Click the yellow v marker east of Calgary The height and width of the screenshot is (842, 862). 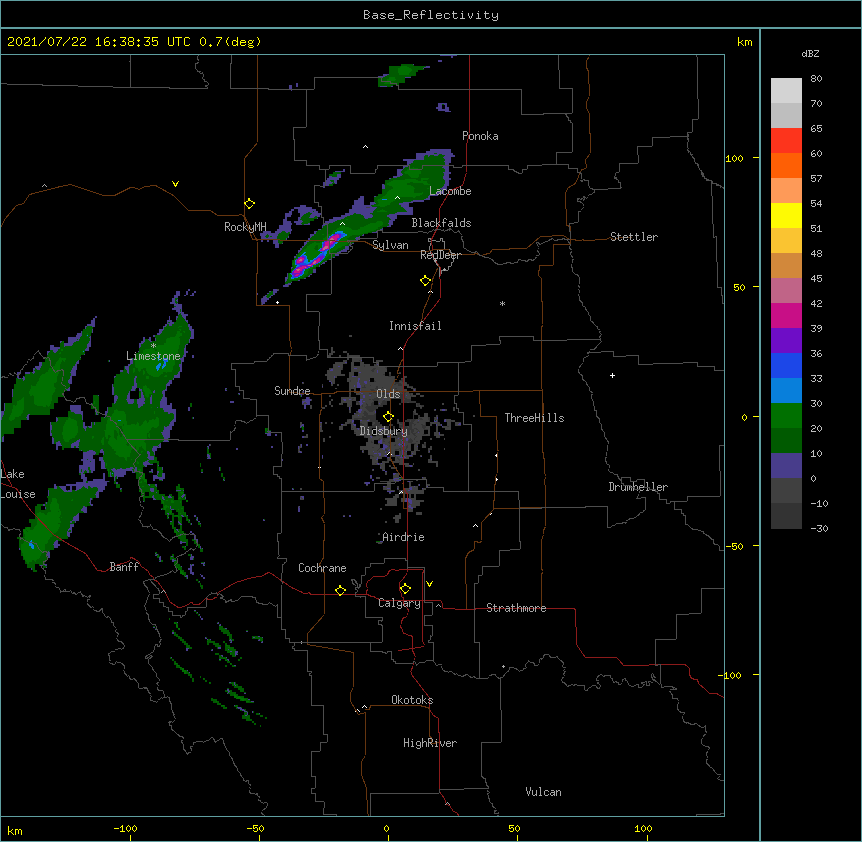(429, 584)
